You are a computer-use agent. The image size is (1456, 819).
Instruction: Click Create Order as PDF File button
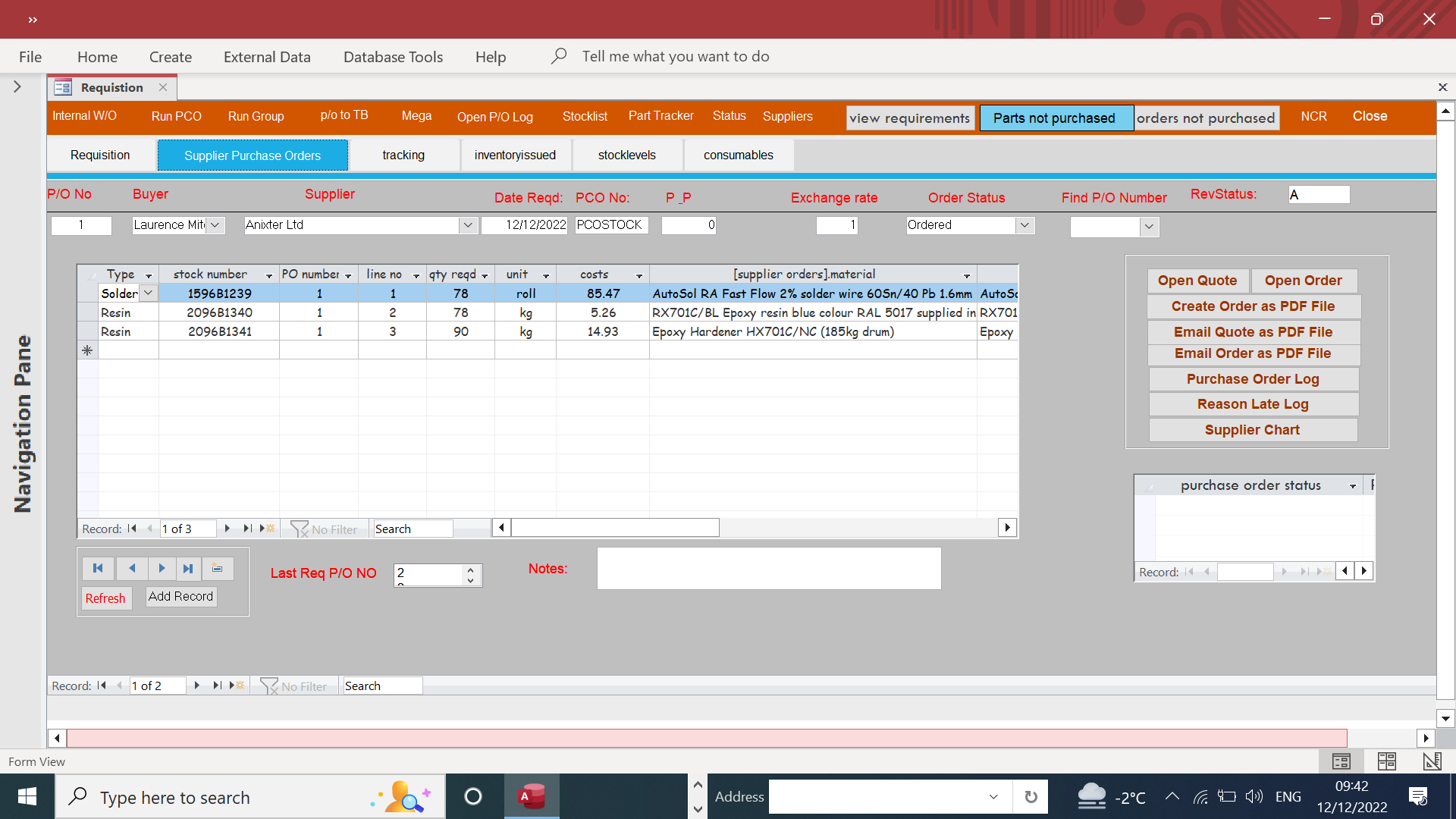click(x=1253, y=306)
